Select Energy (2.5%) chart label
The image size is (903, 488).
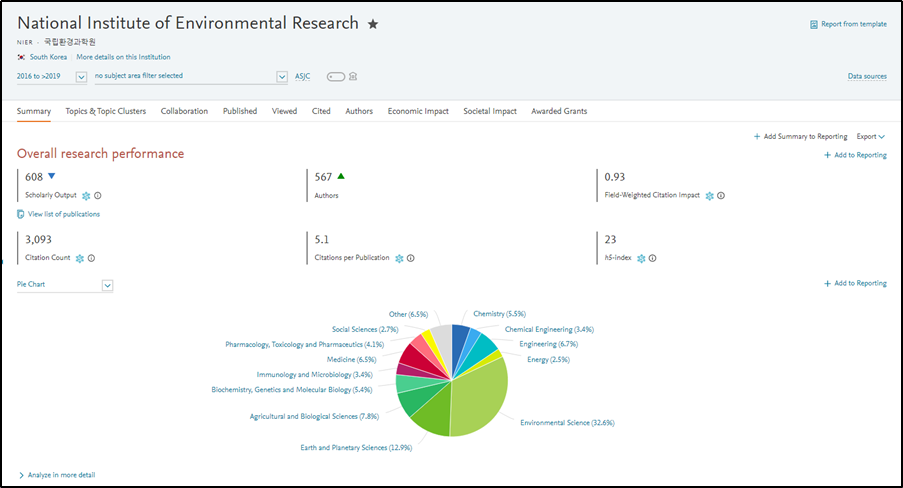click(x=548, y=360)
